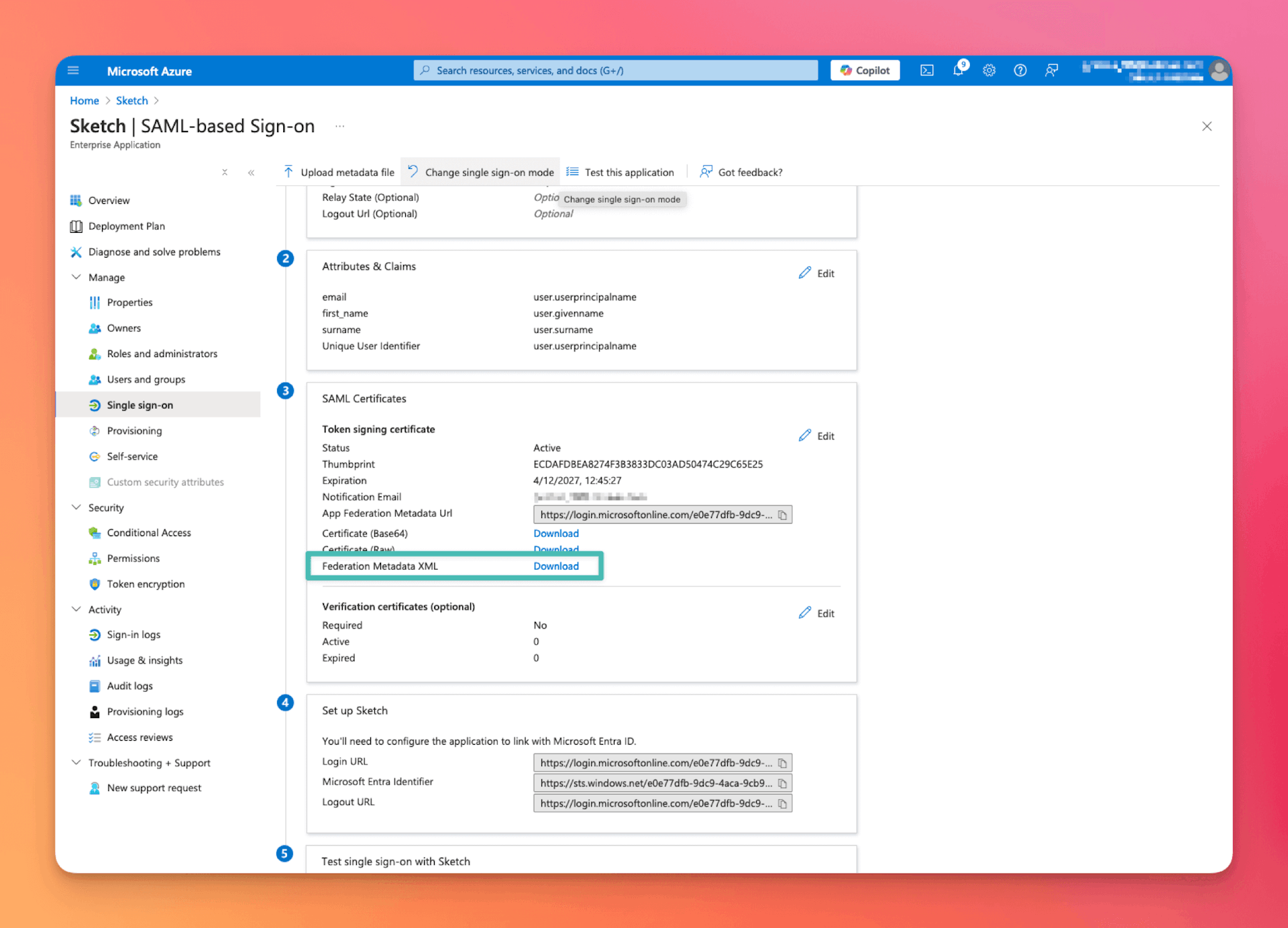Click the Sign-in logs icon
The height and width of the screenshot is (928, 1288).
(95, 635)
